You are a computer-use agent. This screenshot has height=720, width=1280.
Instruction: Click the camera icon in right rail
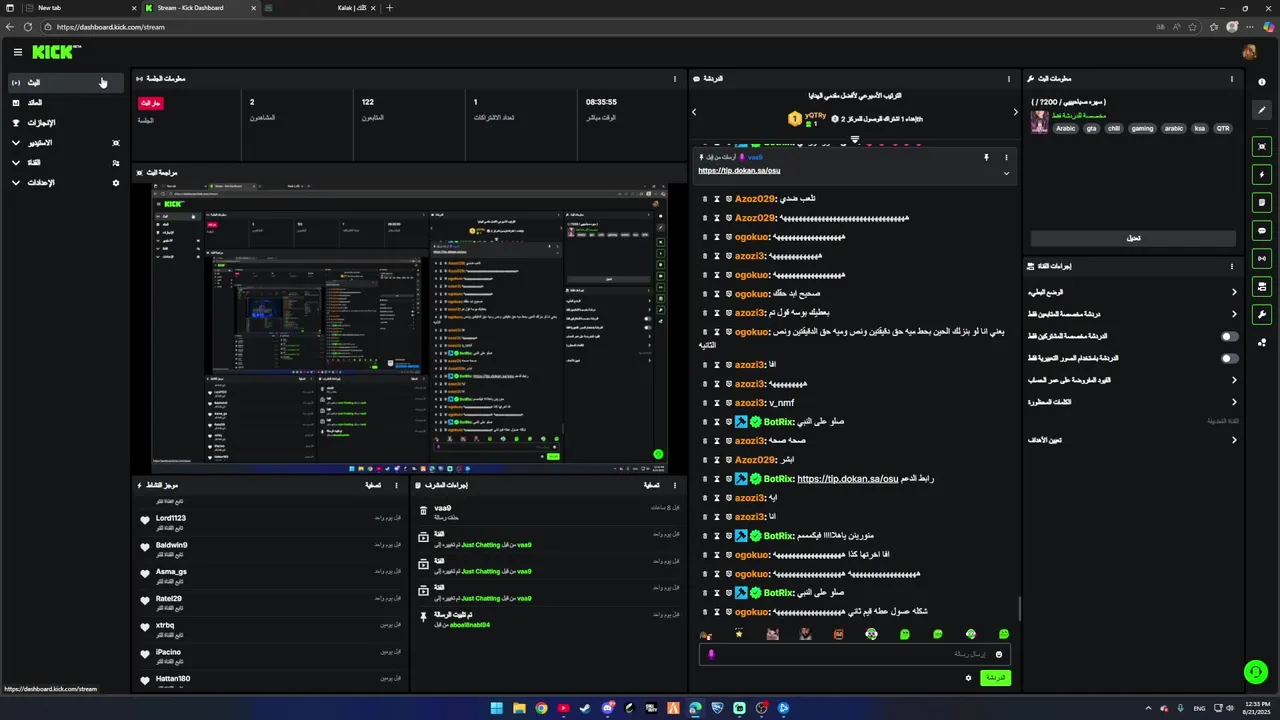pos(1262,286)
